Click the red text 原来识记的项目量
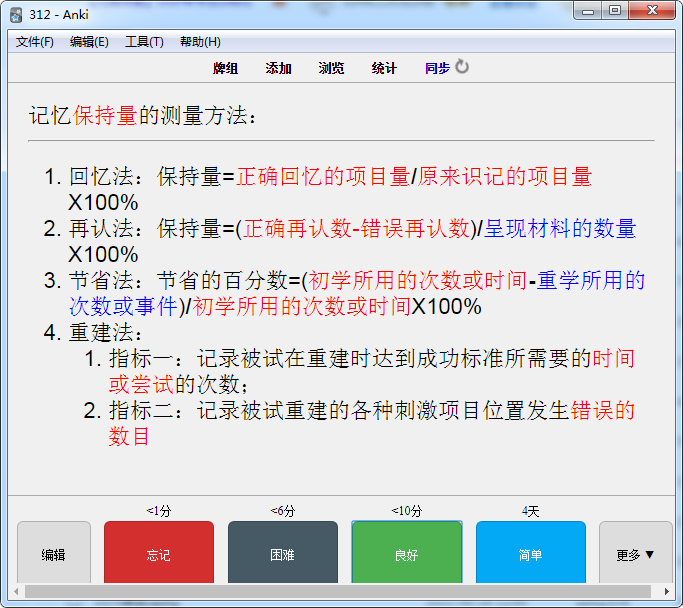Image resolution: width=683 pixels, height=608 pixels. tap(505, 176)
